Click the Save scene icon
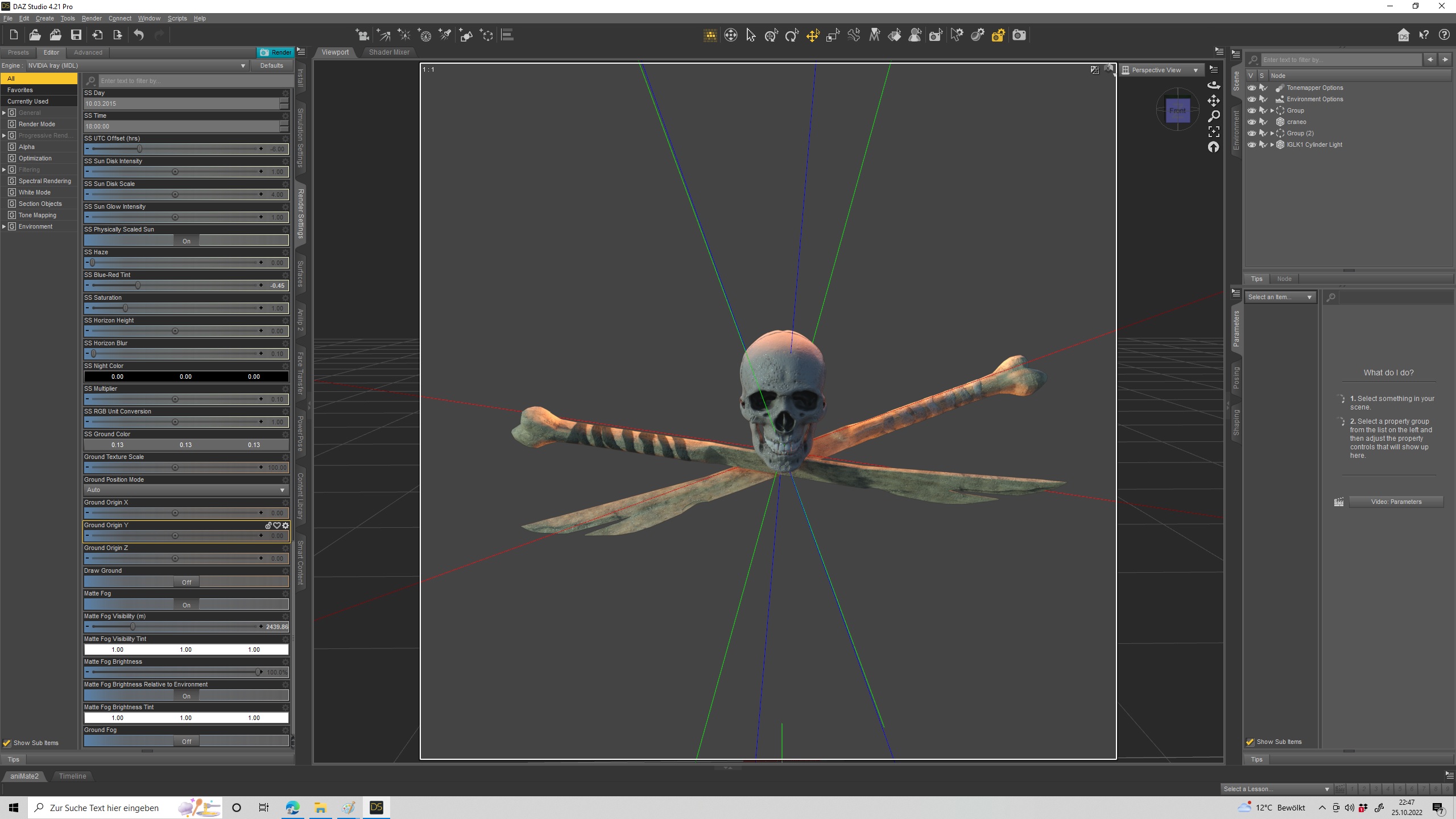 76,35
